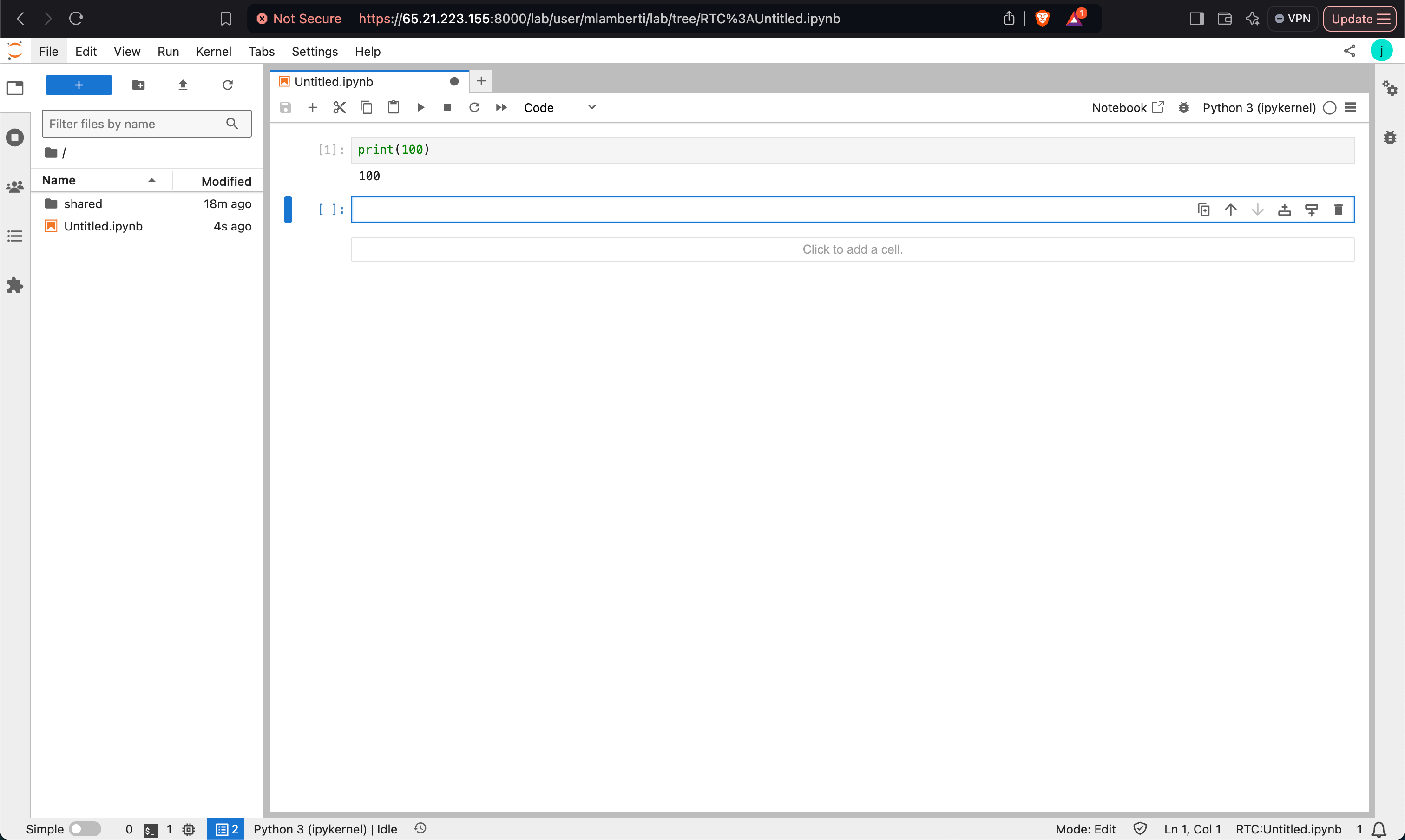Viewport: 1405px width, 840px height.
Task: Toggle the File Browser sidebar tab
Action: click(x=15, y=88)
